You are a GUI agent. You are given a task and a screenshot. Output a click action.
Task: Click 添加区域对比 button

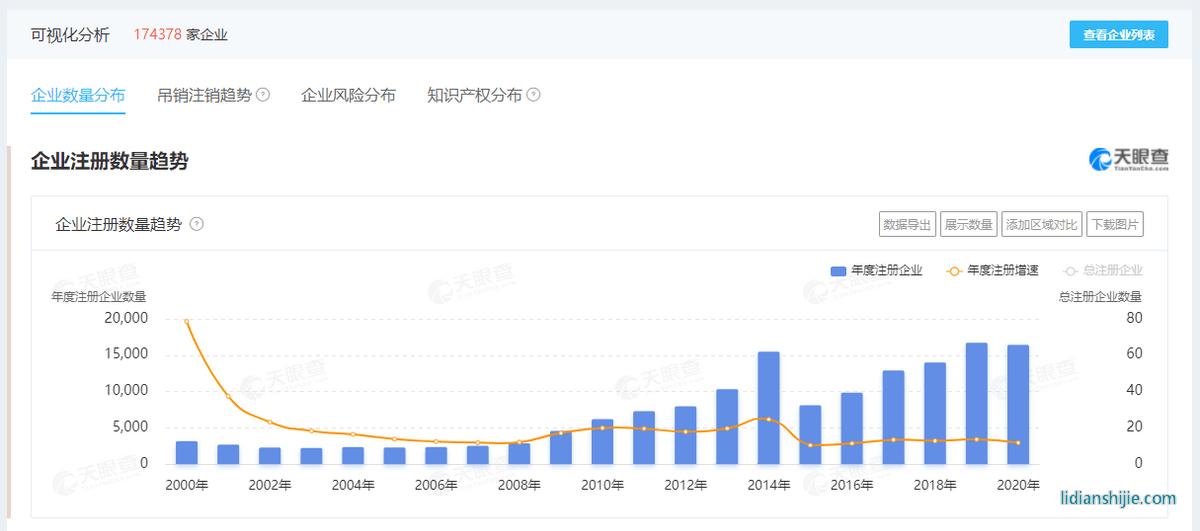[1041, 225]
